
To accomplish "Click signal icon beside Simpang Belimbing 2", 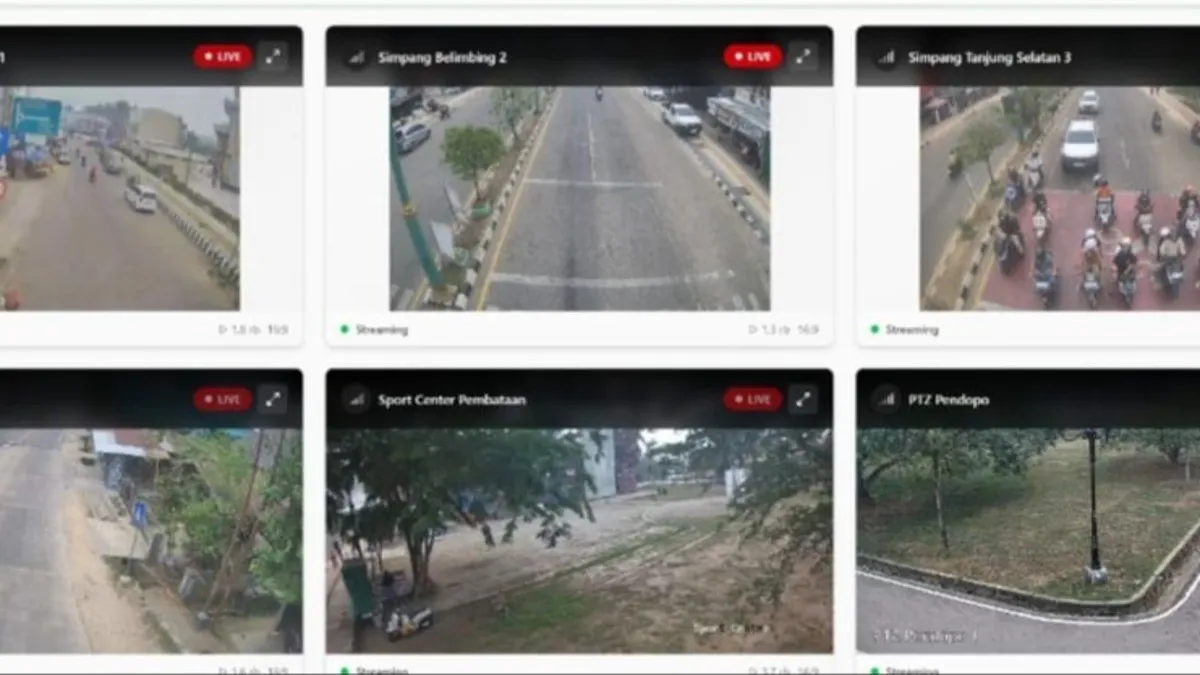I will (355, 58).
